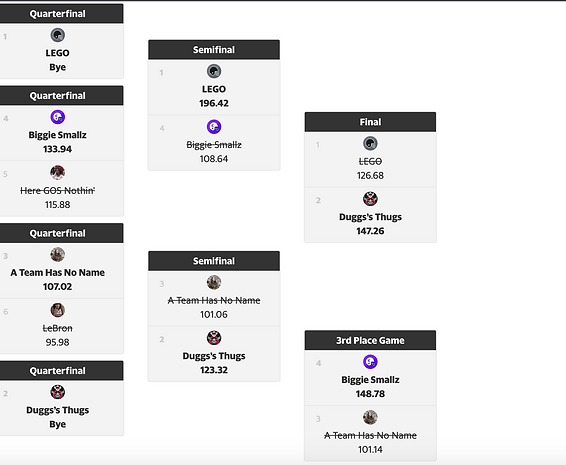566x465 pixels.
Task: Click Duggs's Thugs 147.26 final score
Action: [x=370, y=231]
